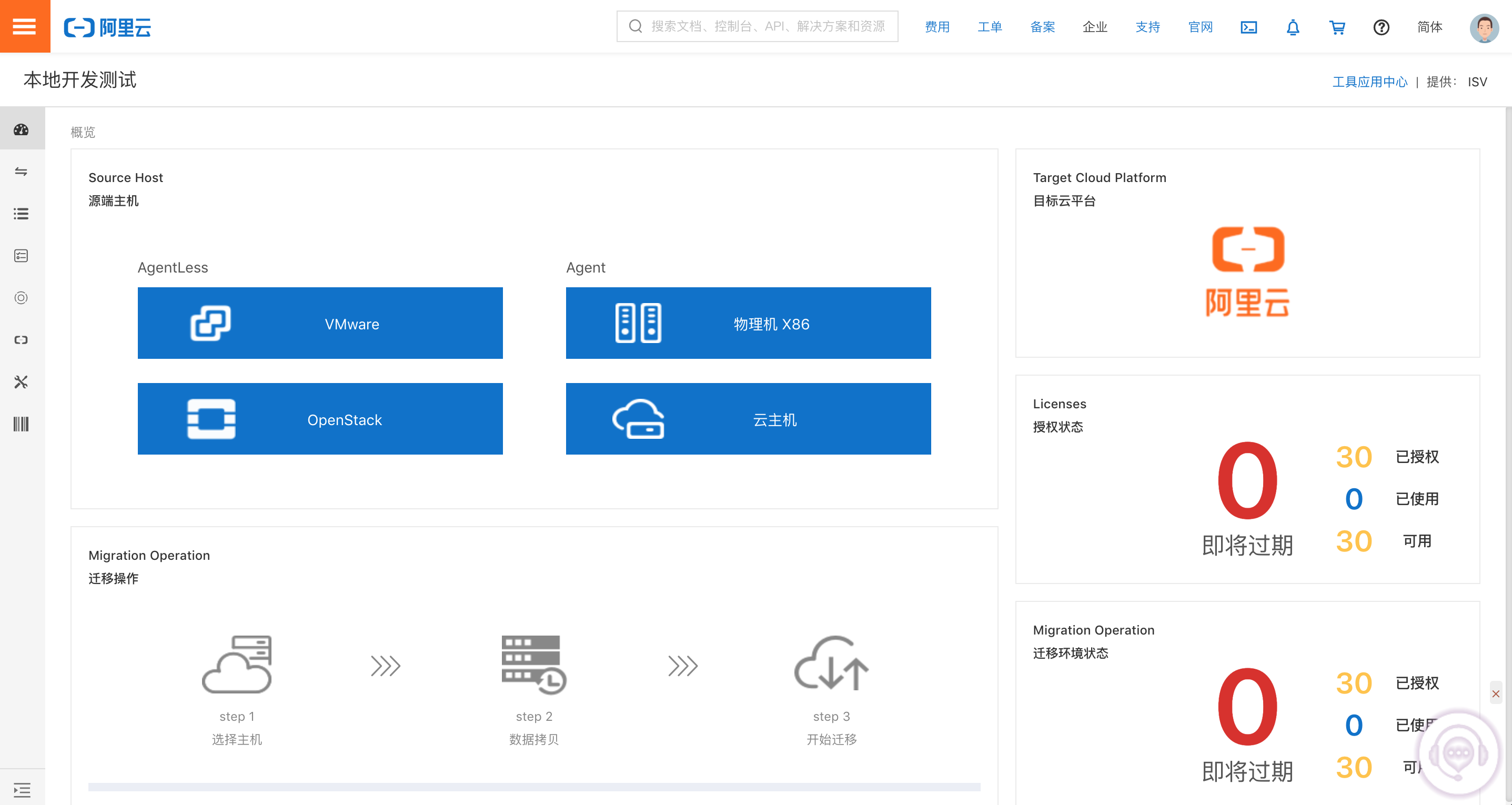Open the user avatar account menu
The width and height of the screenshot is (1512, 805).
(x=1484, y=27)
